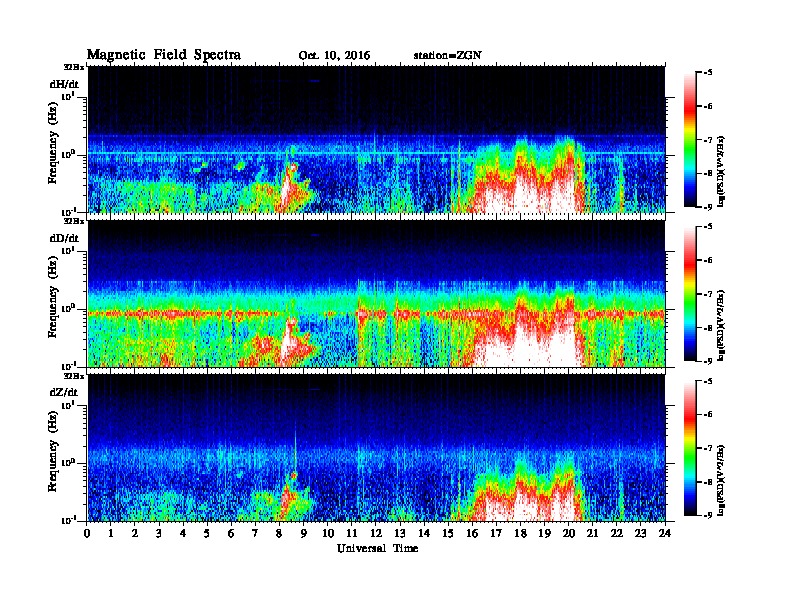Click hour tick label "0" on time axis
Screen dimensions: 792x612
pos(87,533)
